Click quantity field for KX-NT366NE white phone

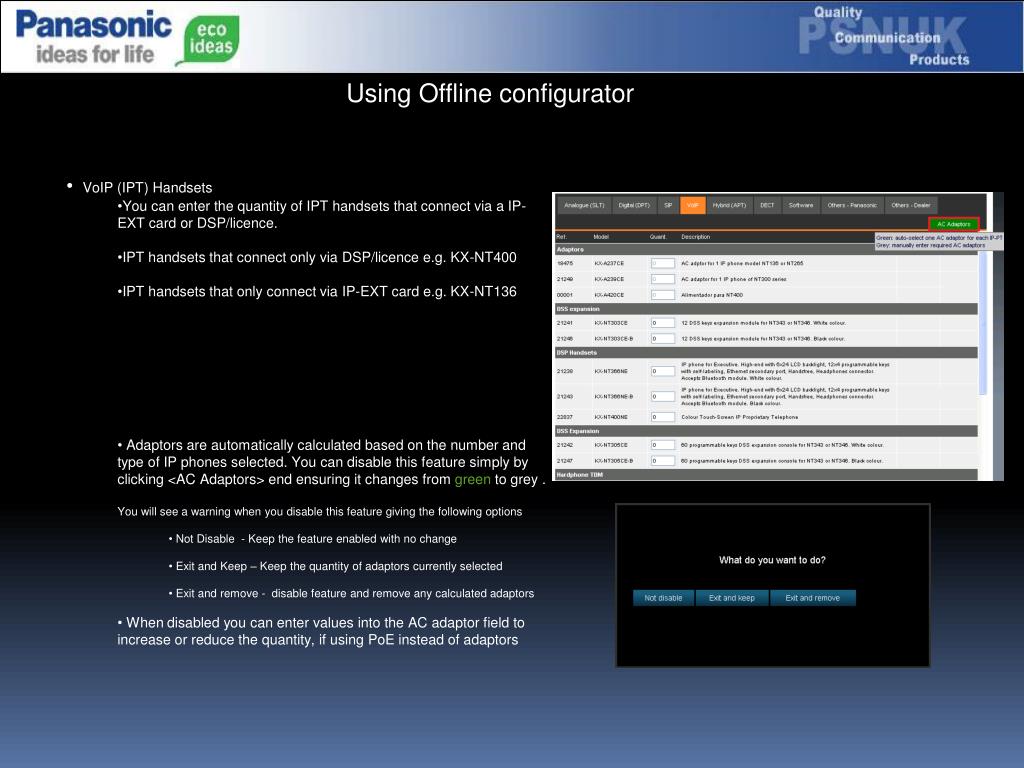[x=662, y=371]
